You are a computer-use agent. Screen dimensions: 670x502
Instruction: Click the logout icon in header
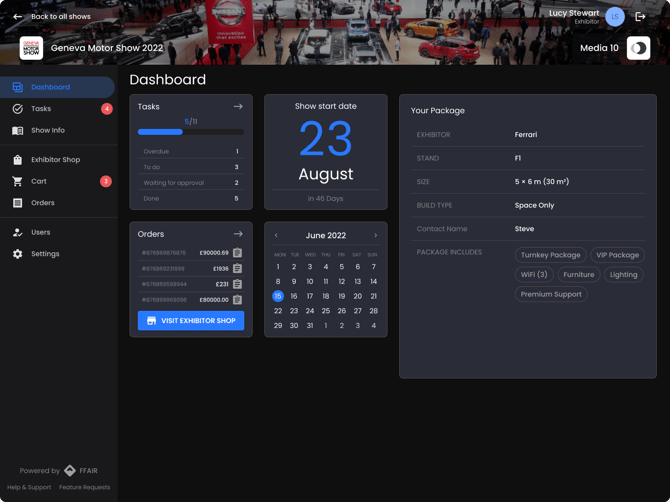coord(640,16)
